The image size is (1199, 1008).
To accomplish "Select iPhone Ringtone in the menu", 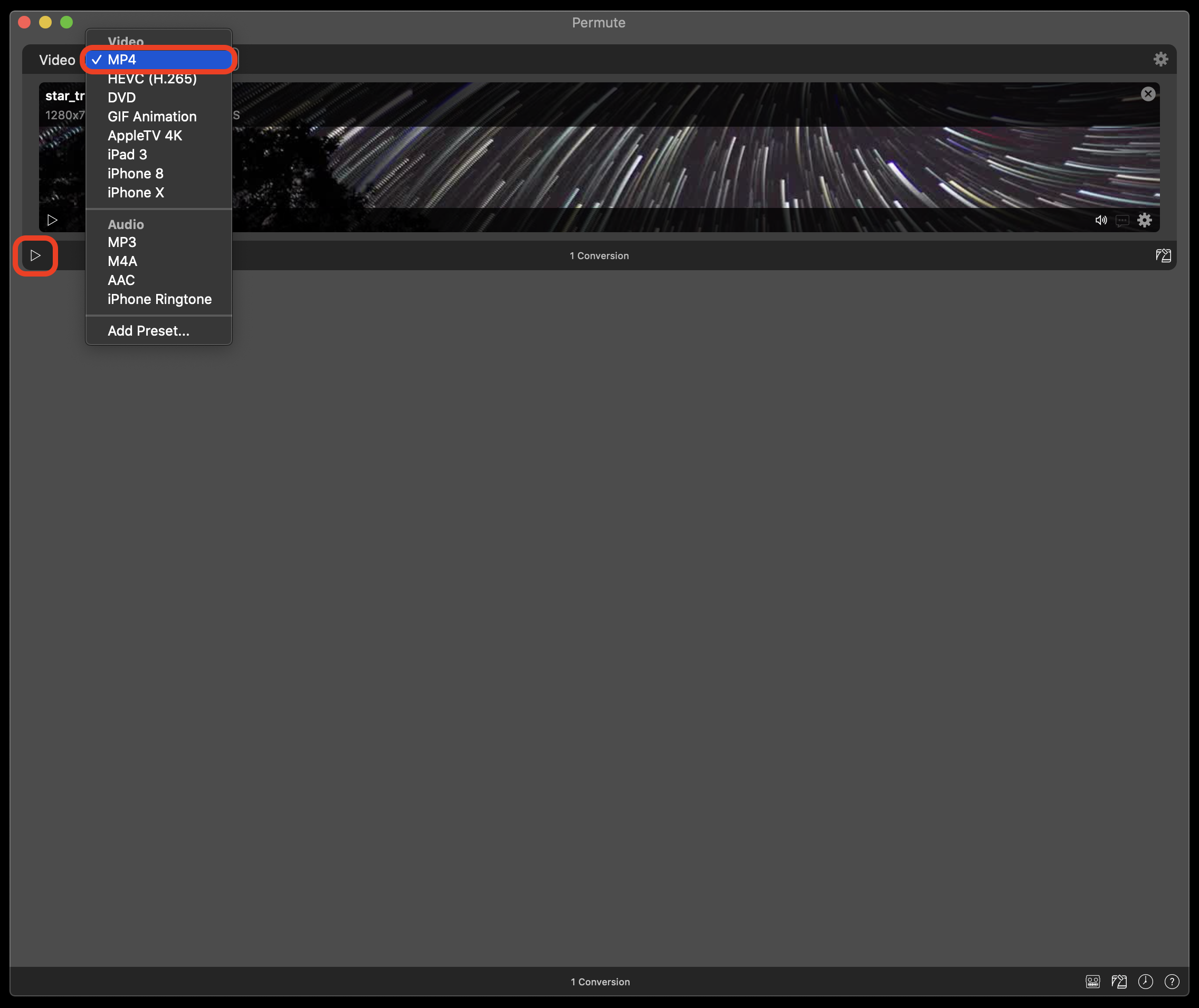I will [159, 299].
